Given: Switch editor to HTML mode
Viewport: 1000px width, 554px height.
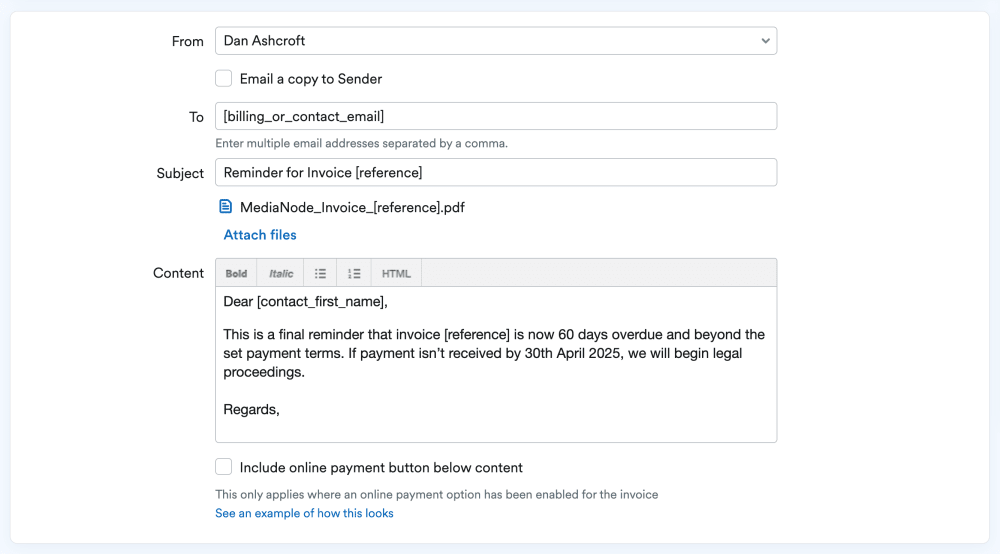Looking at the screenshot, I should click(396, 273).
